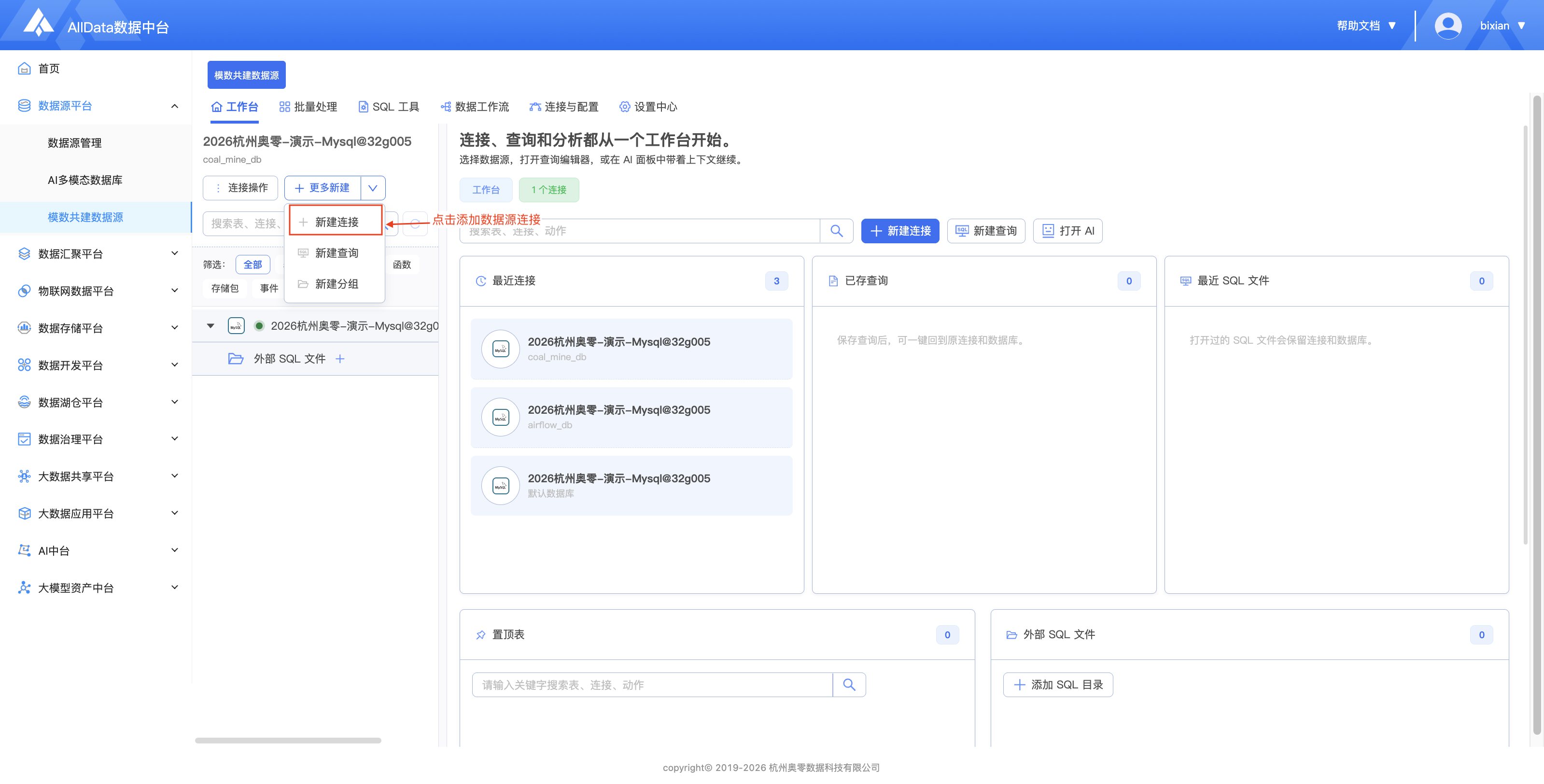
Task: Click the tree panel horizontal scrollbar
Action: 288,740
